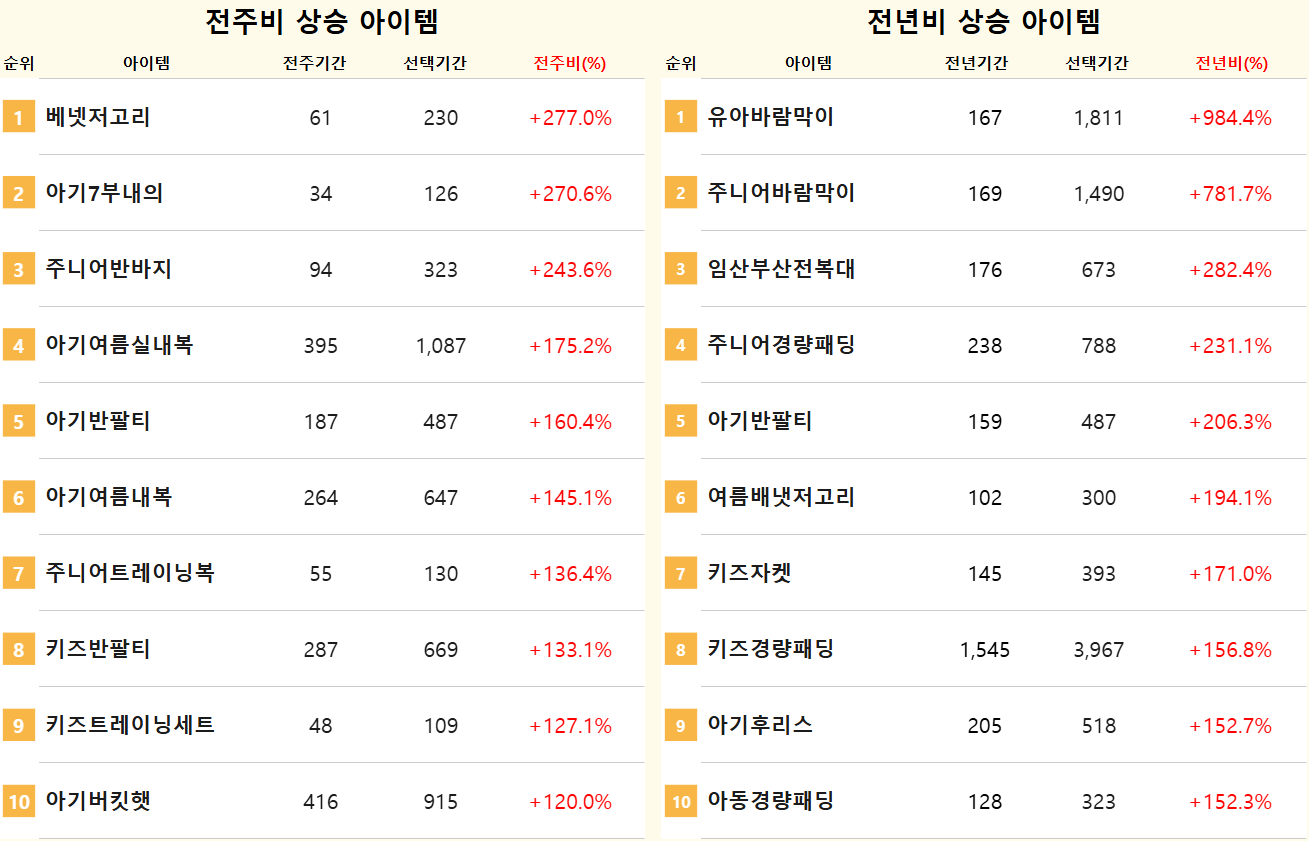
Task: Select rank 4 badge next to 주니어경량패딩
Action: coord(680,345)
